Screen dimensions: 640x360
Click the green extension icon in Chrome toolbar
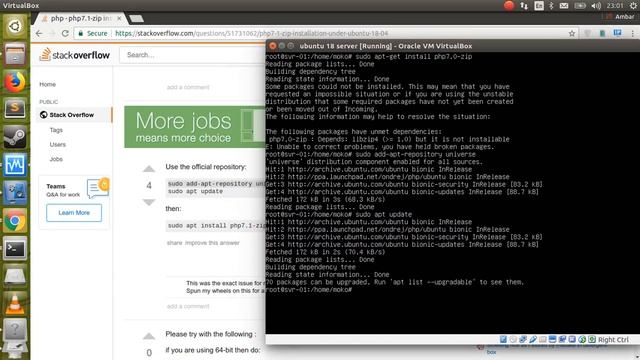pos(602,33)
